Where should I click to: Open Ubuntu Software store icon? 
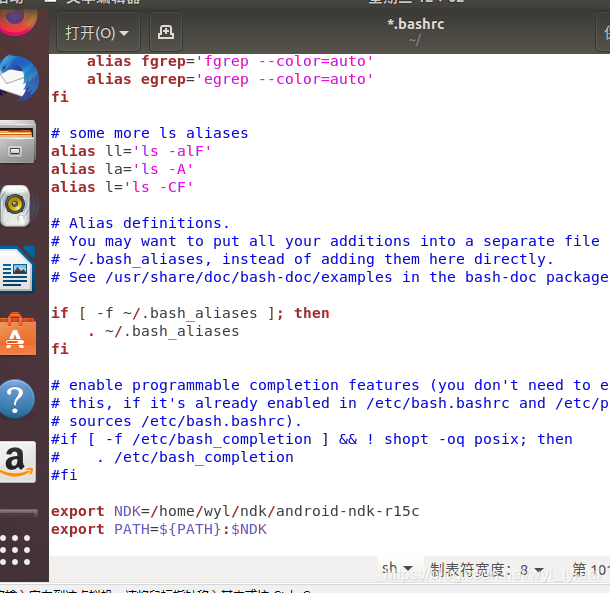pos(18,334)
